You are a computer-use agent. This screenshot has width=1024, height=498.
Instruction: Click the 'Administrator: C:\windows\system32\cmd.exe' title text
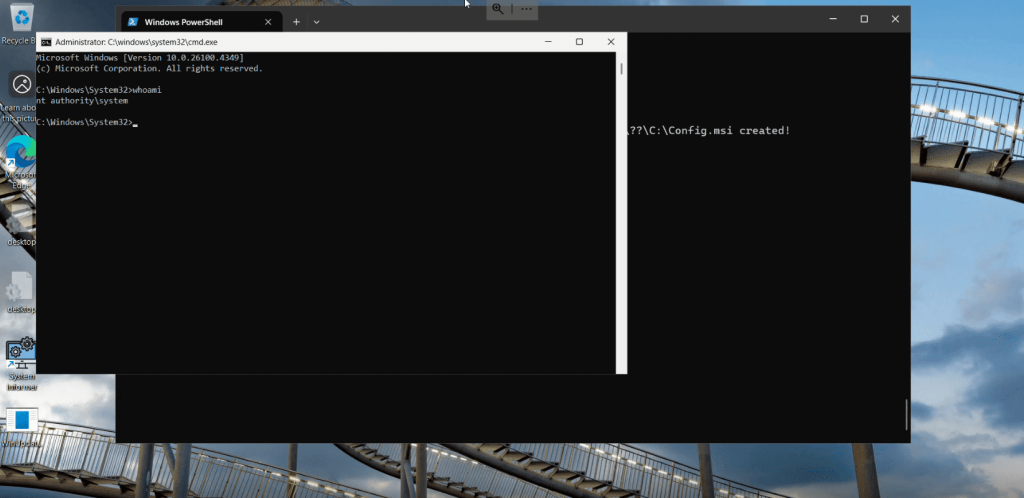136,42
